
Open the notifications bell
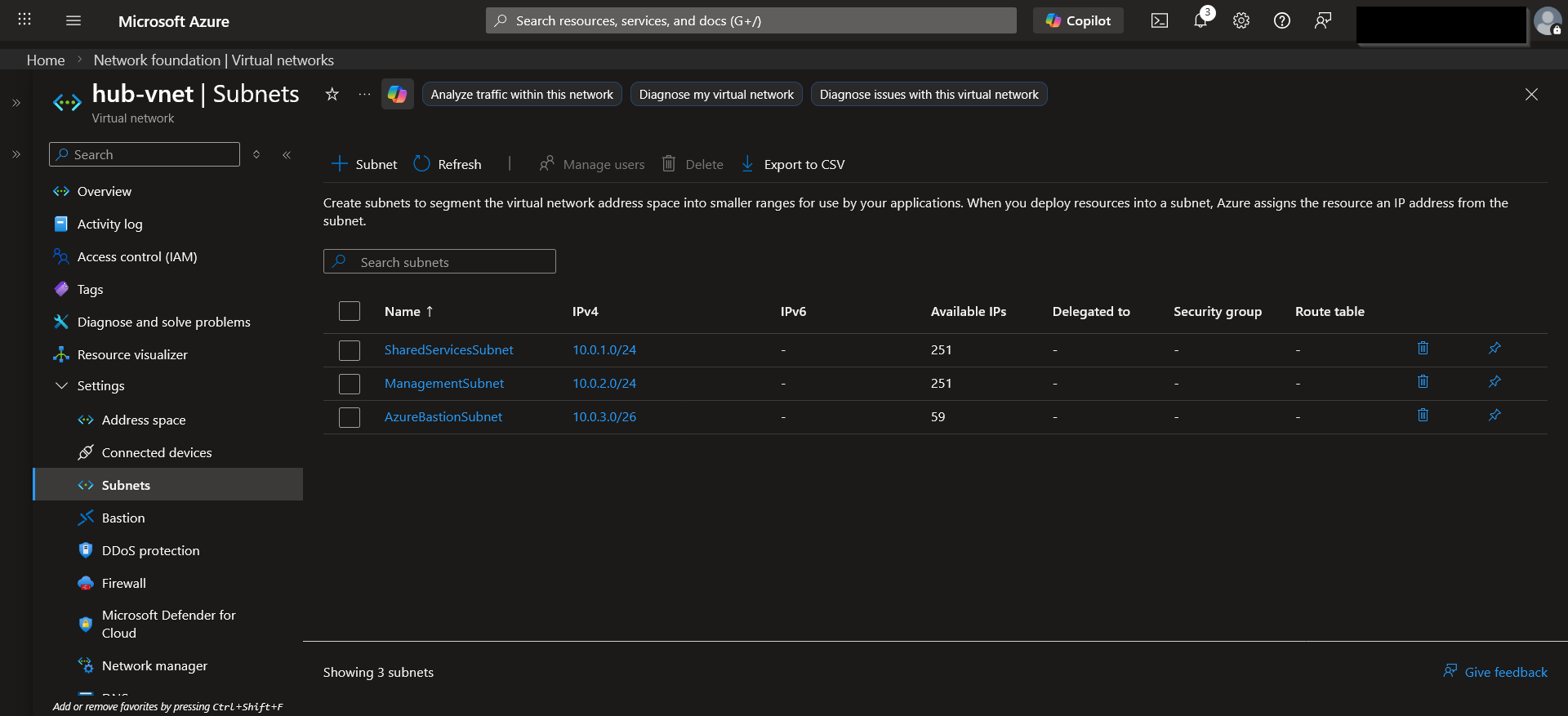(x=1200, y=20)
